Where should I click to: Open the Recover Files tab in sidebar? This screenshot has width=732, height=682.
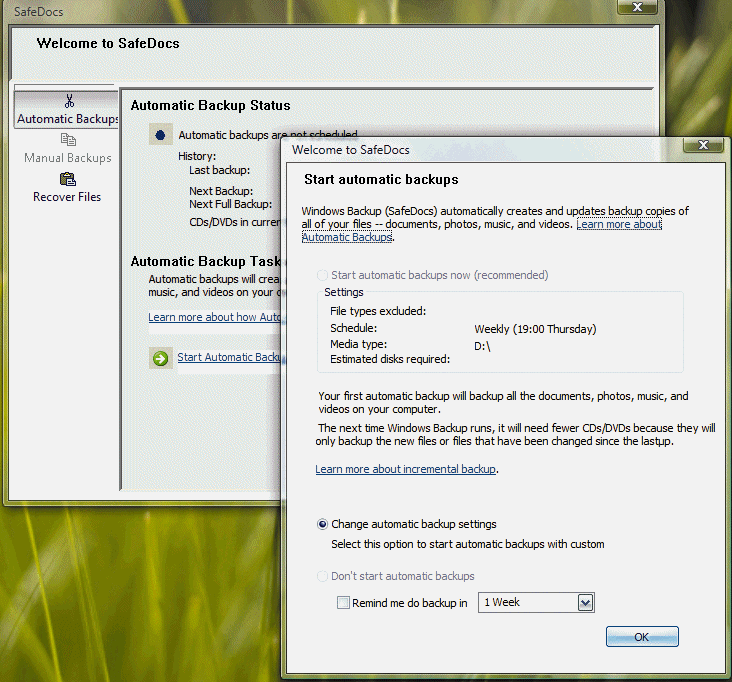coord(67,188)
